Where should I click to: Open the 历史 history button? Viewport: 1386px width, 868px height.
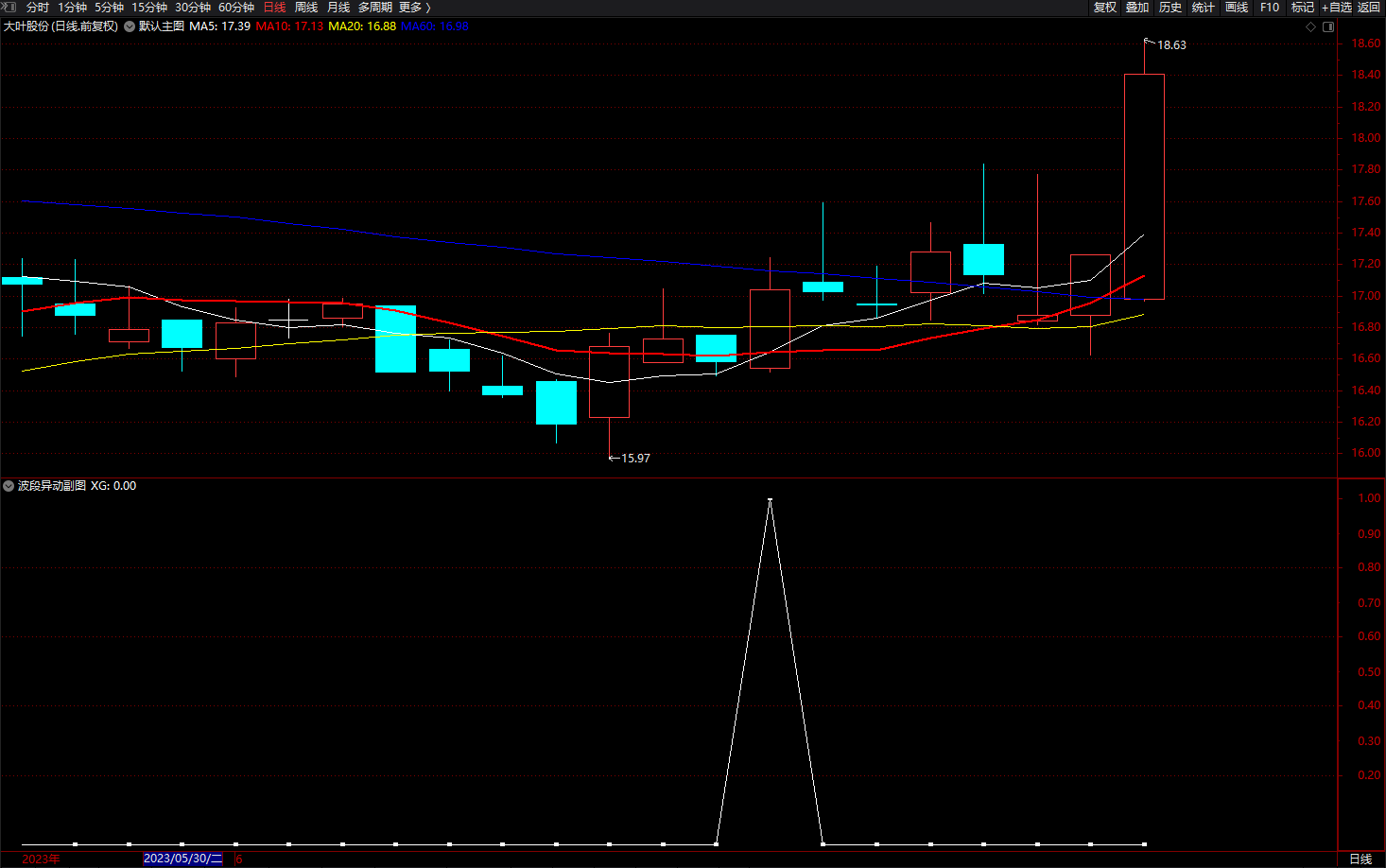(1170, 8)
